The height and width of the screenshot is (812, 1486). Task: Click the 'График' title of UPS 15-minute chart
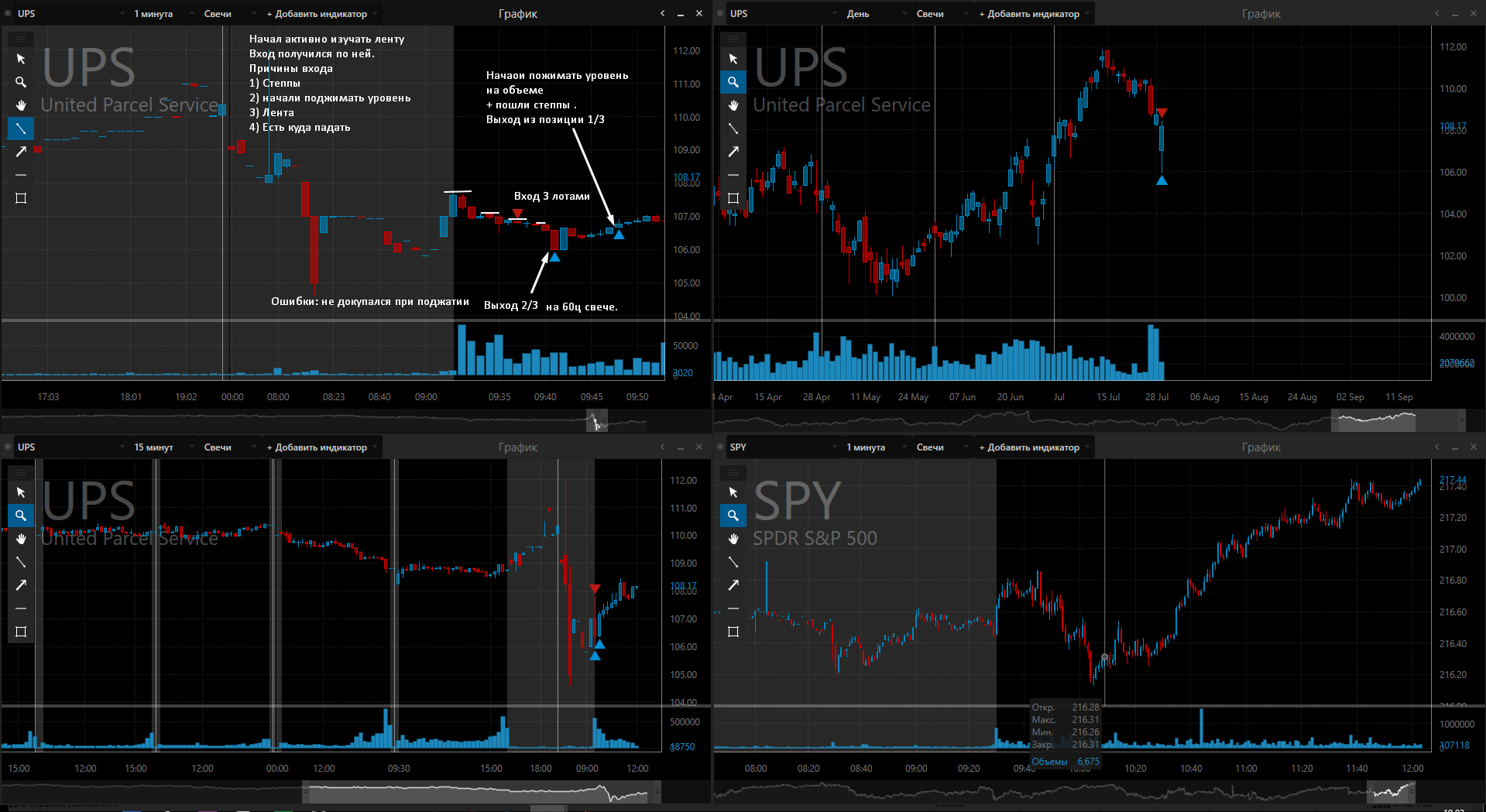pos(518,447)
